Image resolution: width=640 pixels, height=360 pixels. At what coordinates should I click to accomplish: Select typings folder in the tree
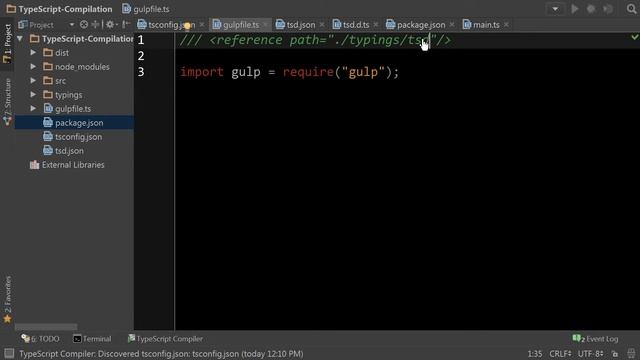click(x=69, y=95)
